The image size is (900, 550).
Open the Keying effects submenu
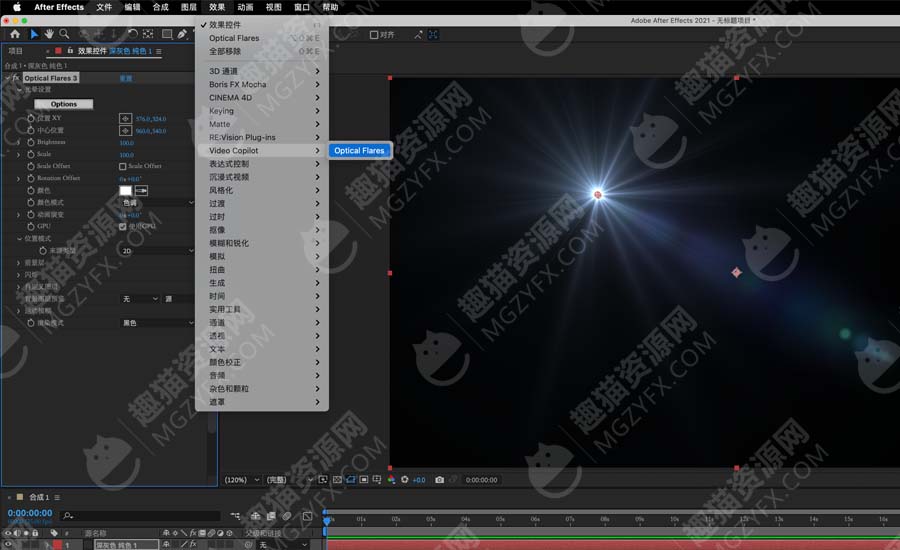point(262,111)
